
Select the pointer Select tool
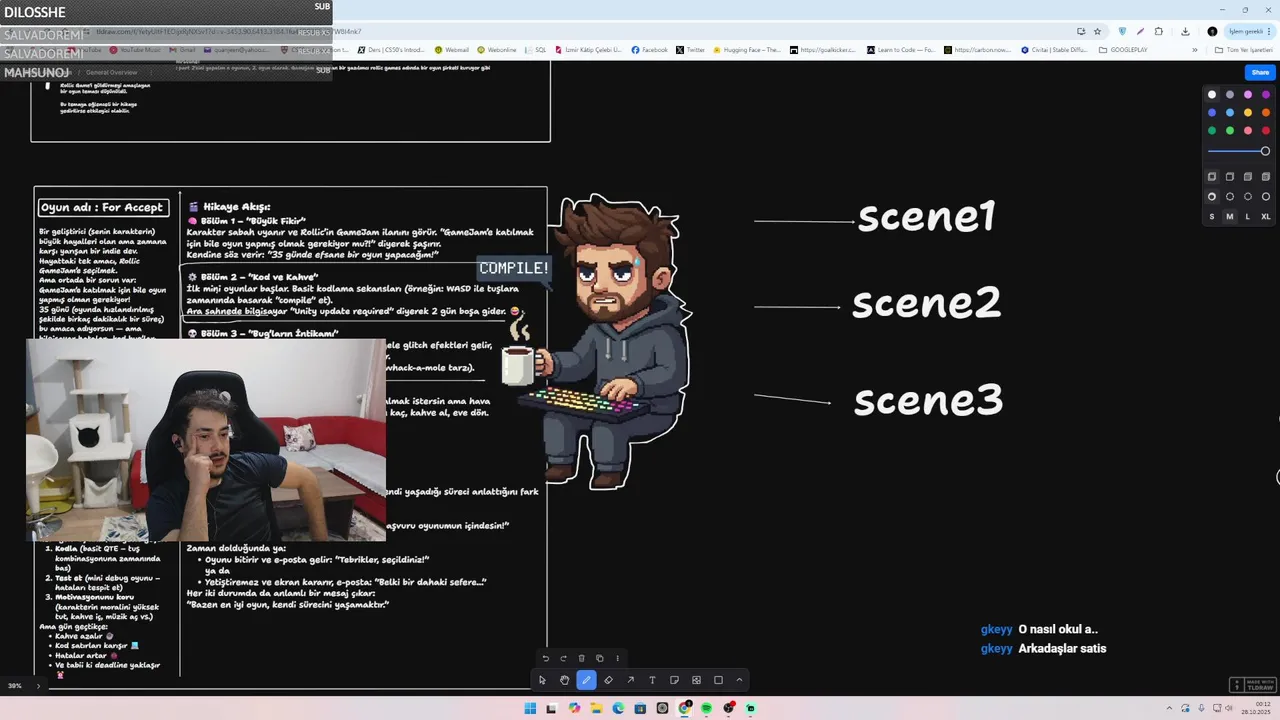pyautogui.click(x=542, y=680)
